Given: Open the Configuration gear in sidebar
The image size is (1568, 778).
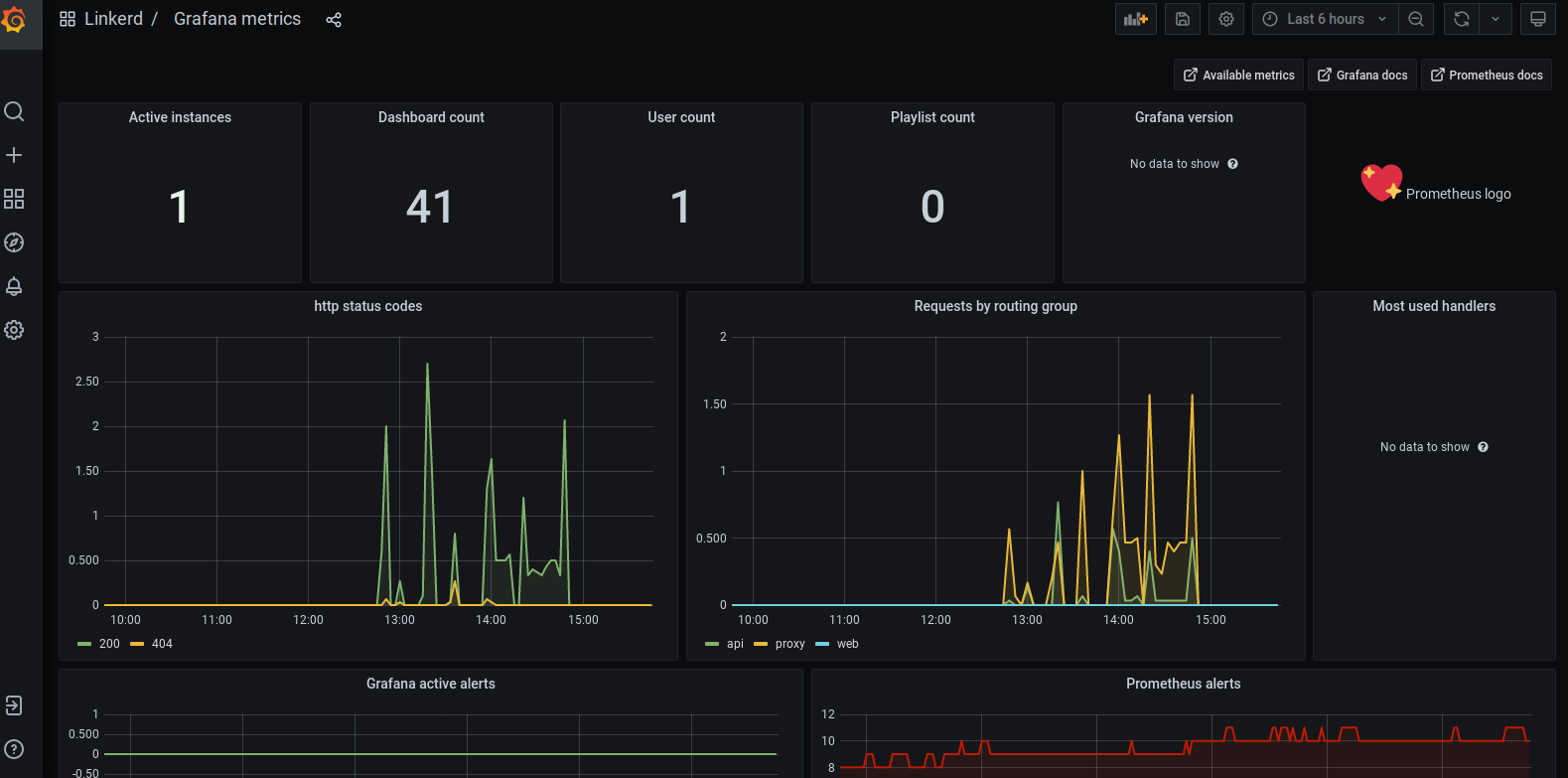Looking at the screenshot, I should 14,330.
